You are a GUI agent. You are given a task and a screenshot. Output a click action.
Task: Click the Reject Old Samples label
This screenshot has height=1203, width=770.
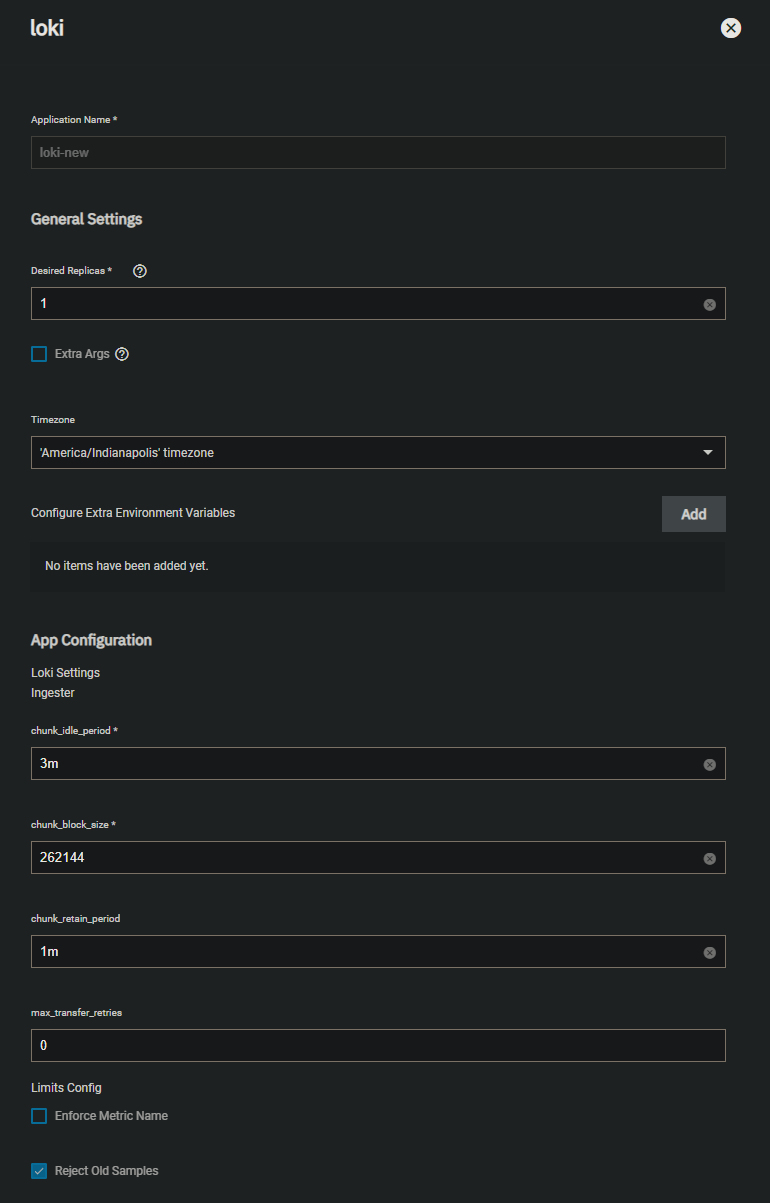(106, 1171)
